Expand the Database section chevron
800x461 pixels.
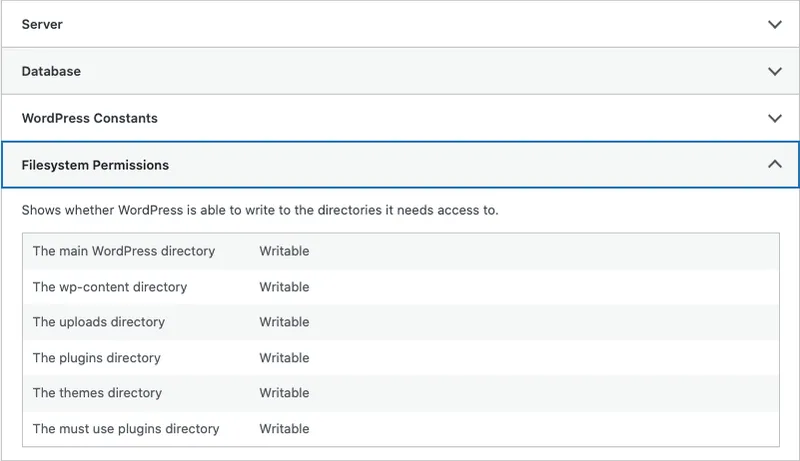[x=774, y=71]
